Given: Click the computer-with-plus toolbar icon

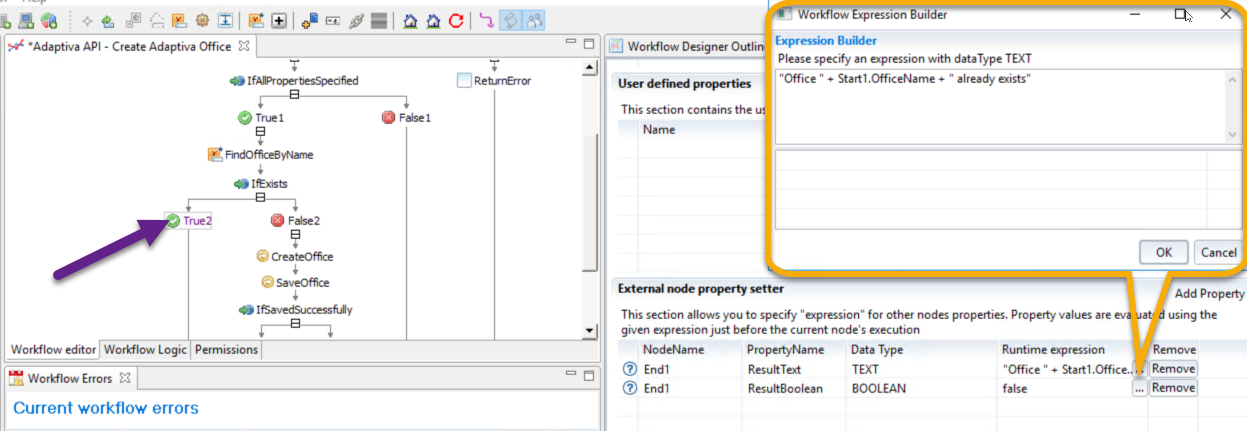Looking at the screenshot, I should pyautogui.click(x=28, y=20).
